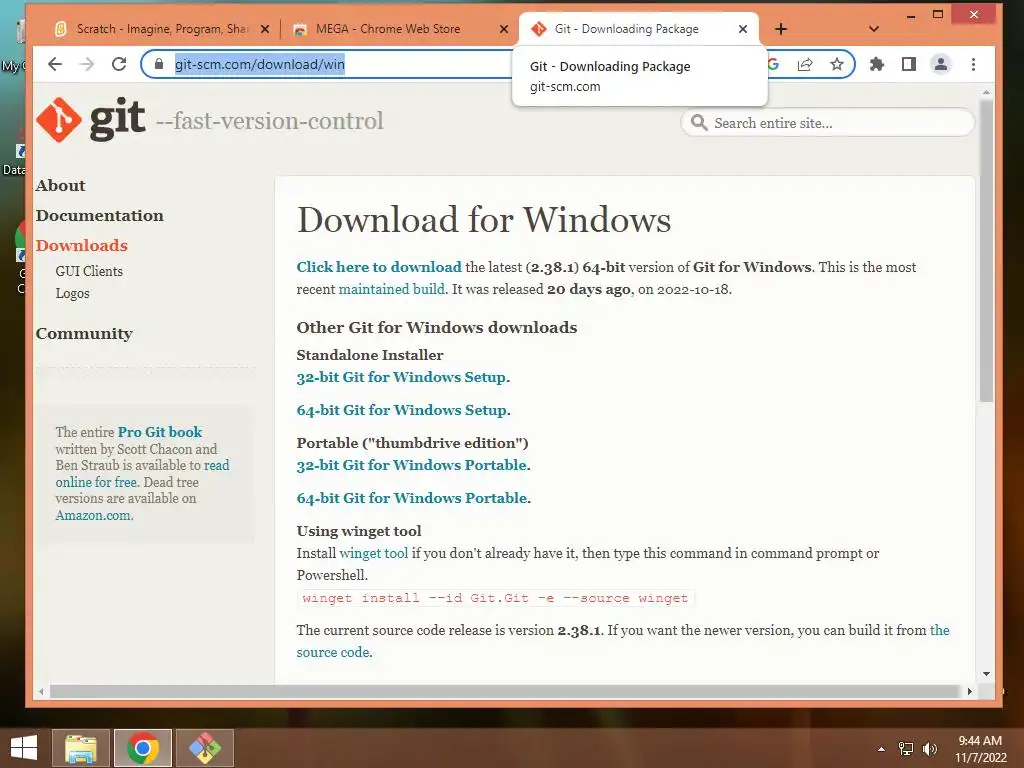
Task: Open the network tray icon
Action: pos(906,749)
